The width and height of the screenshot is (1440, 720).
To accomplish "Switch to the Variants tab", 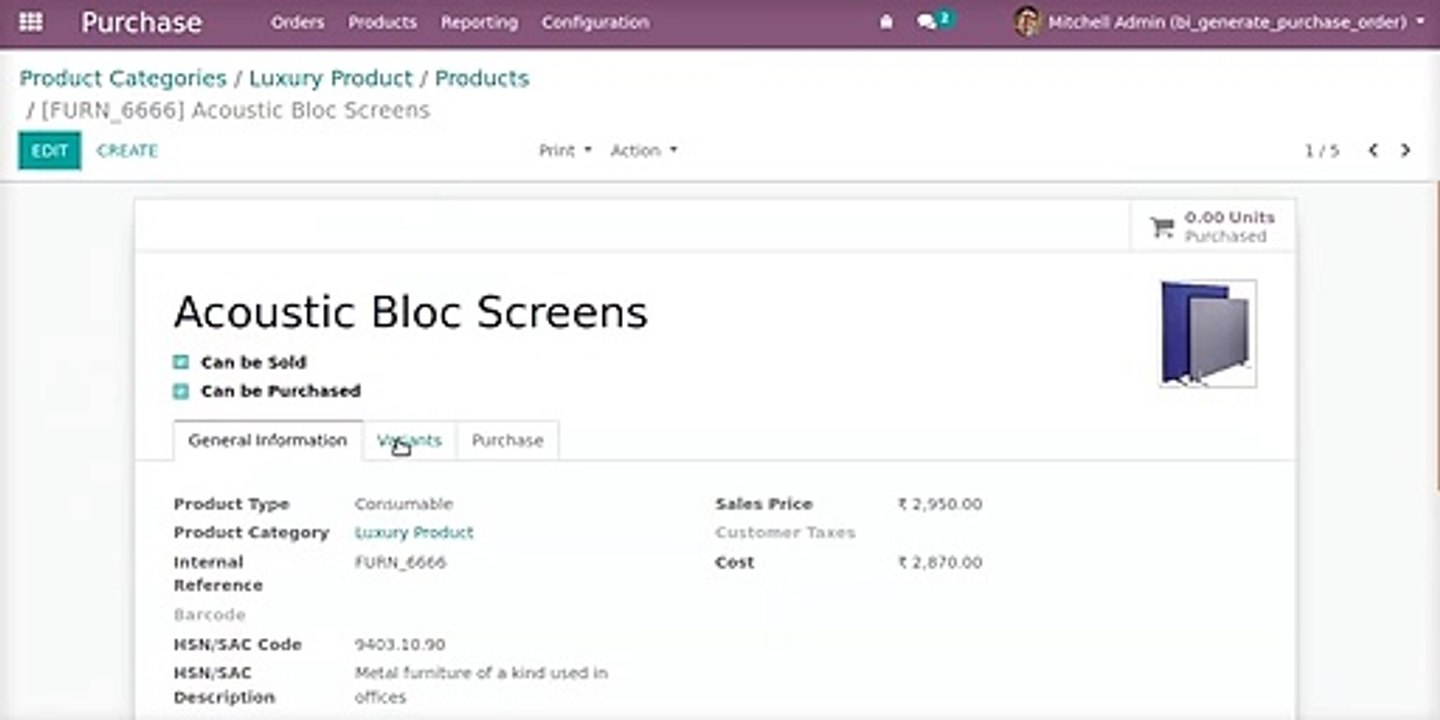I will point(409,440).
